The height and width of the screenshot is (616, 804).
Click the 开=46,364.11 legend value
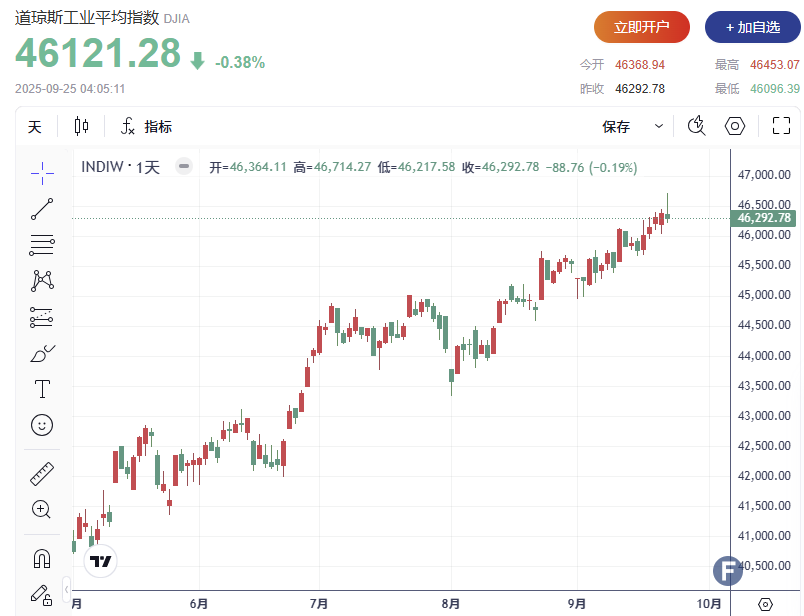point(248,167)
